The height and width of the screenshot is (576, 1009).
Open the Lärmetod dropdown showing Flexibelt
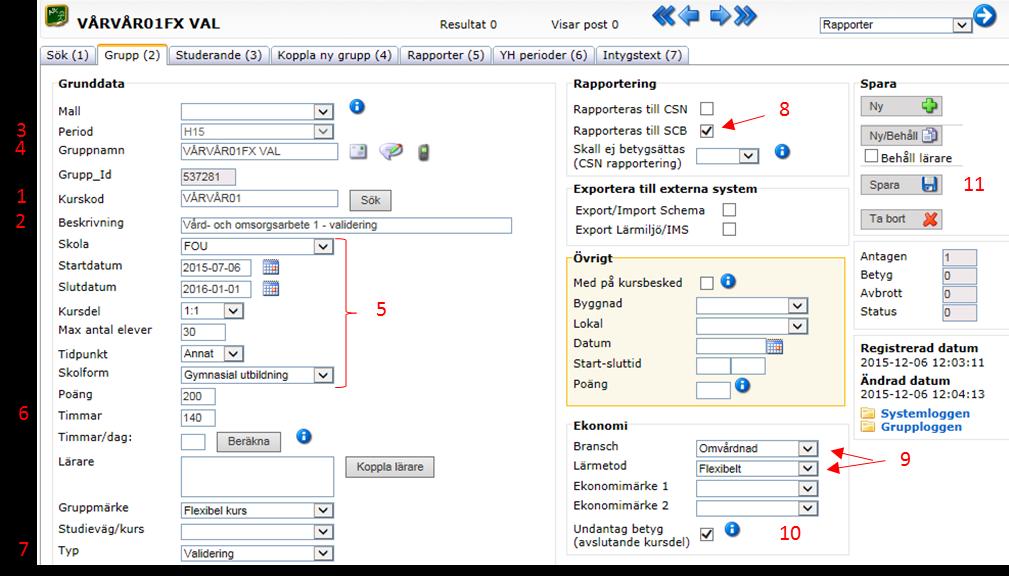point(757,469)
